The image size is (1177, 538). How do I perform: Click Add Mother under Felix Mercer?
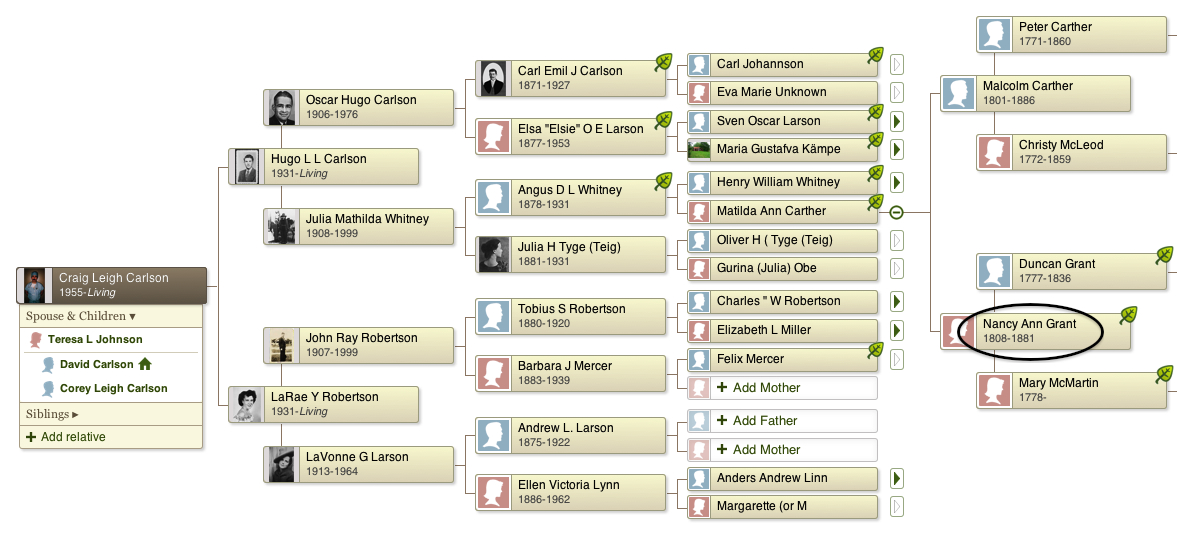[x=782, y=388]
